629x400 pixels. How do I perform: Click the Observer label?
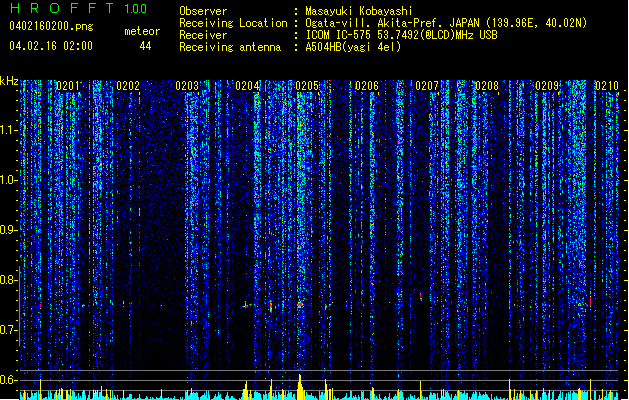pos(203,11)
